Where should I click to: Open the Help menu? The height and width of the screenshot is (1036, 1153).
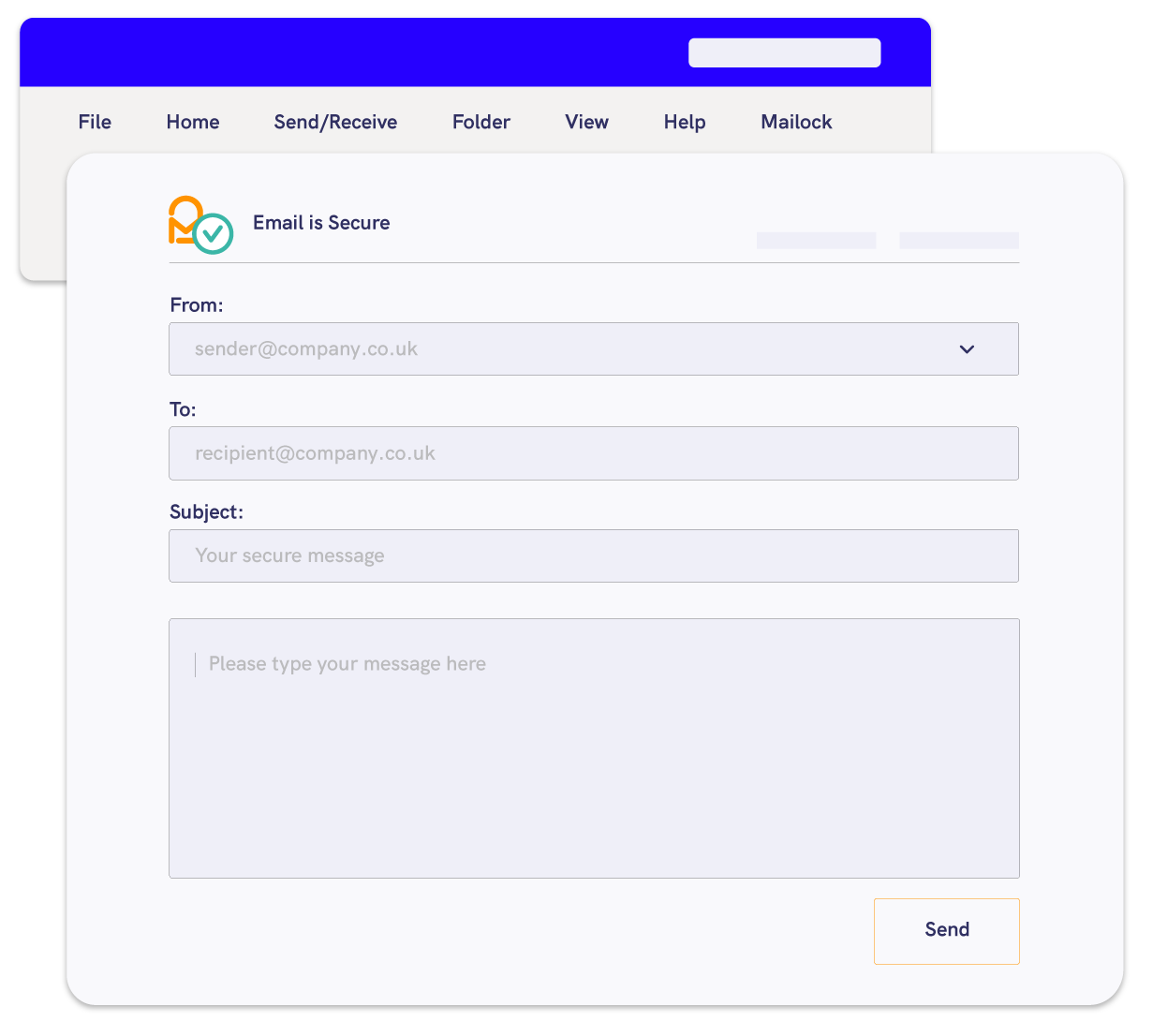(684, 122)
